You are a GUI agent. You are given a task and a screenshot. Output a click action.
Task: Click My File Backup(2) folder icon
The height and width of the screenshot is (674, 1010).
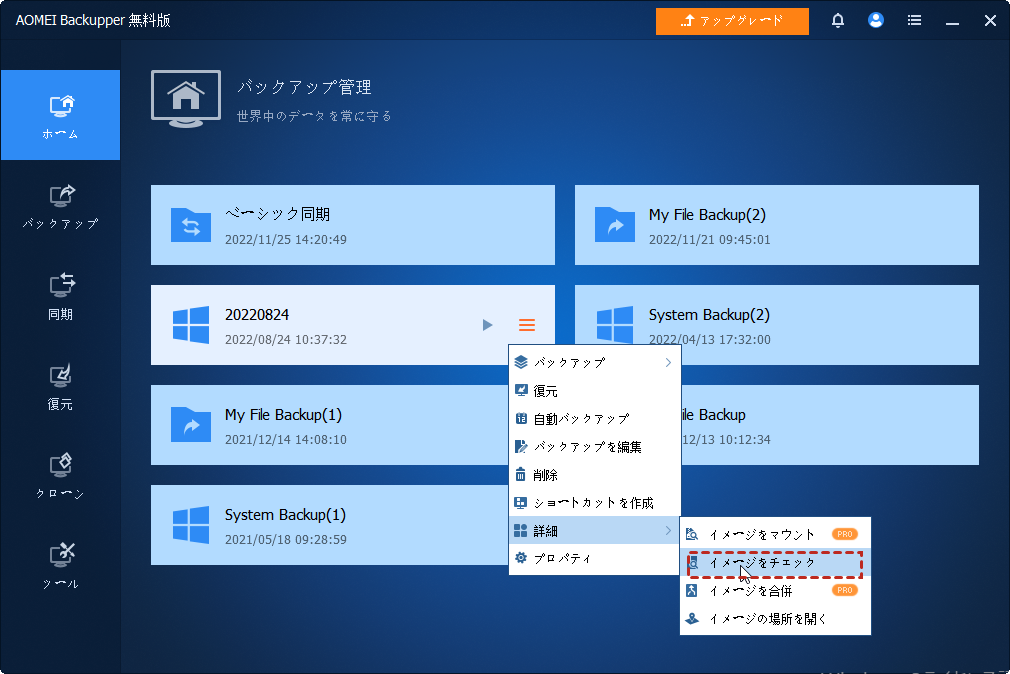tap(615, 225)
